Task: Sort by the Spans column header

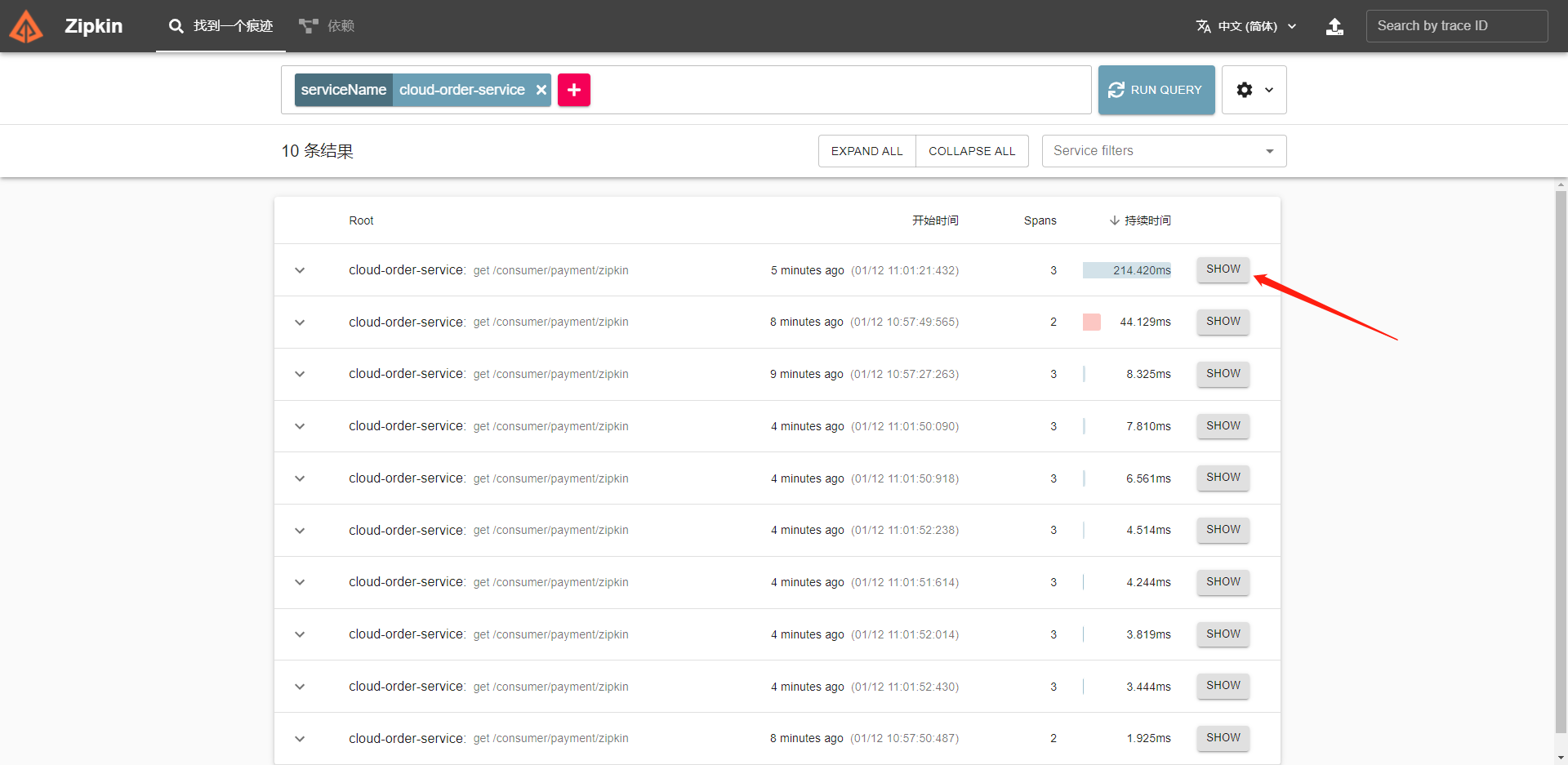Action: [x=1040, y=220]
